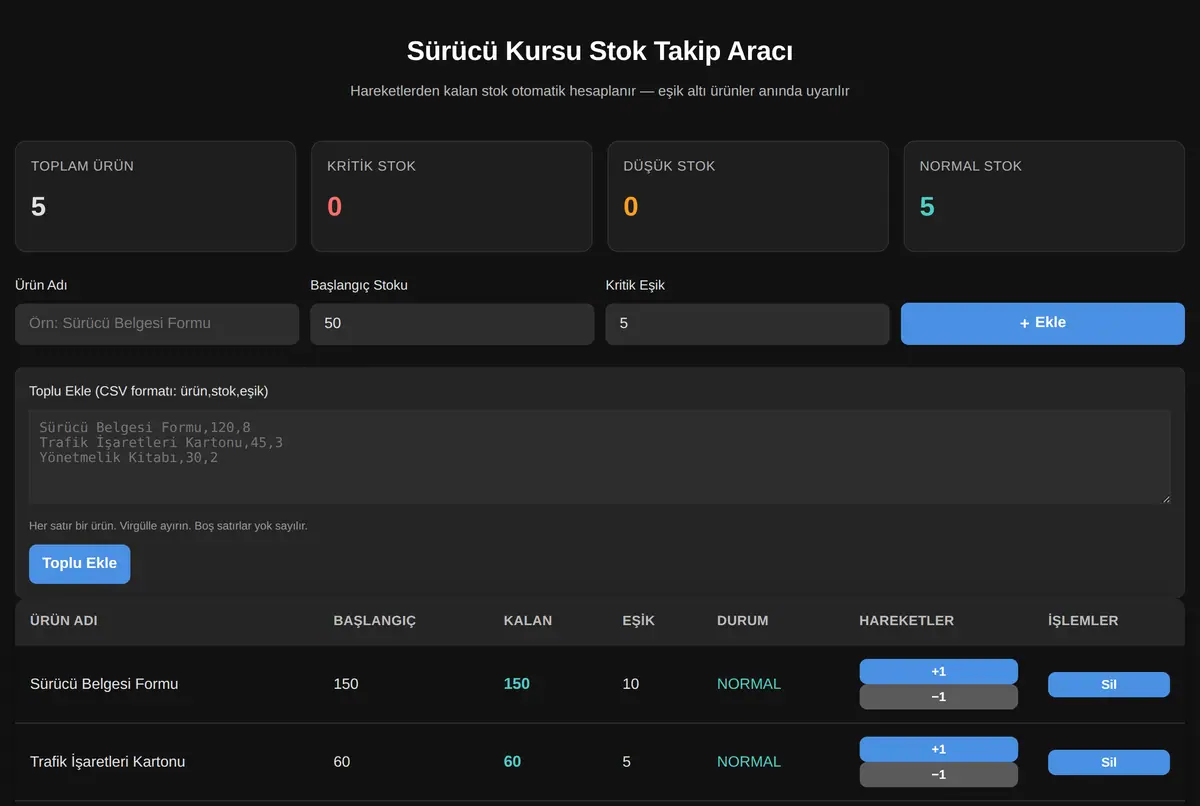Remove Trafik İşaretleri Kartonu with Sil

pyautogui.click(x=1109, y=762)
